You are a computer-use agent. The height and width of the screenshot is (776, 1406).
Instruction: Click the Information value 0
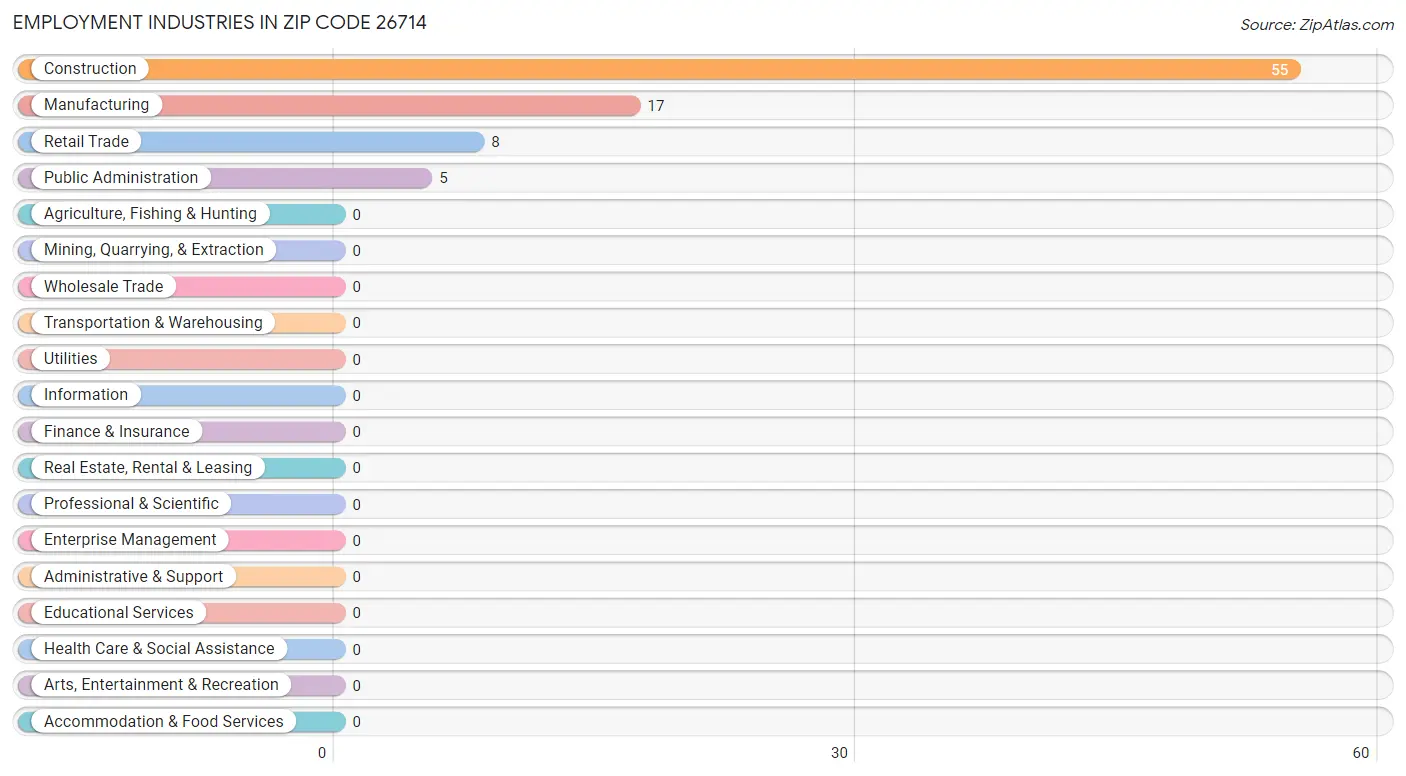pyautogui.click(x=356, y=396)
